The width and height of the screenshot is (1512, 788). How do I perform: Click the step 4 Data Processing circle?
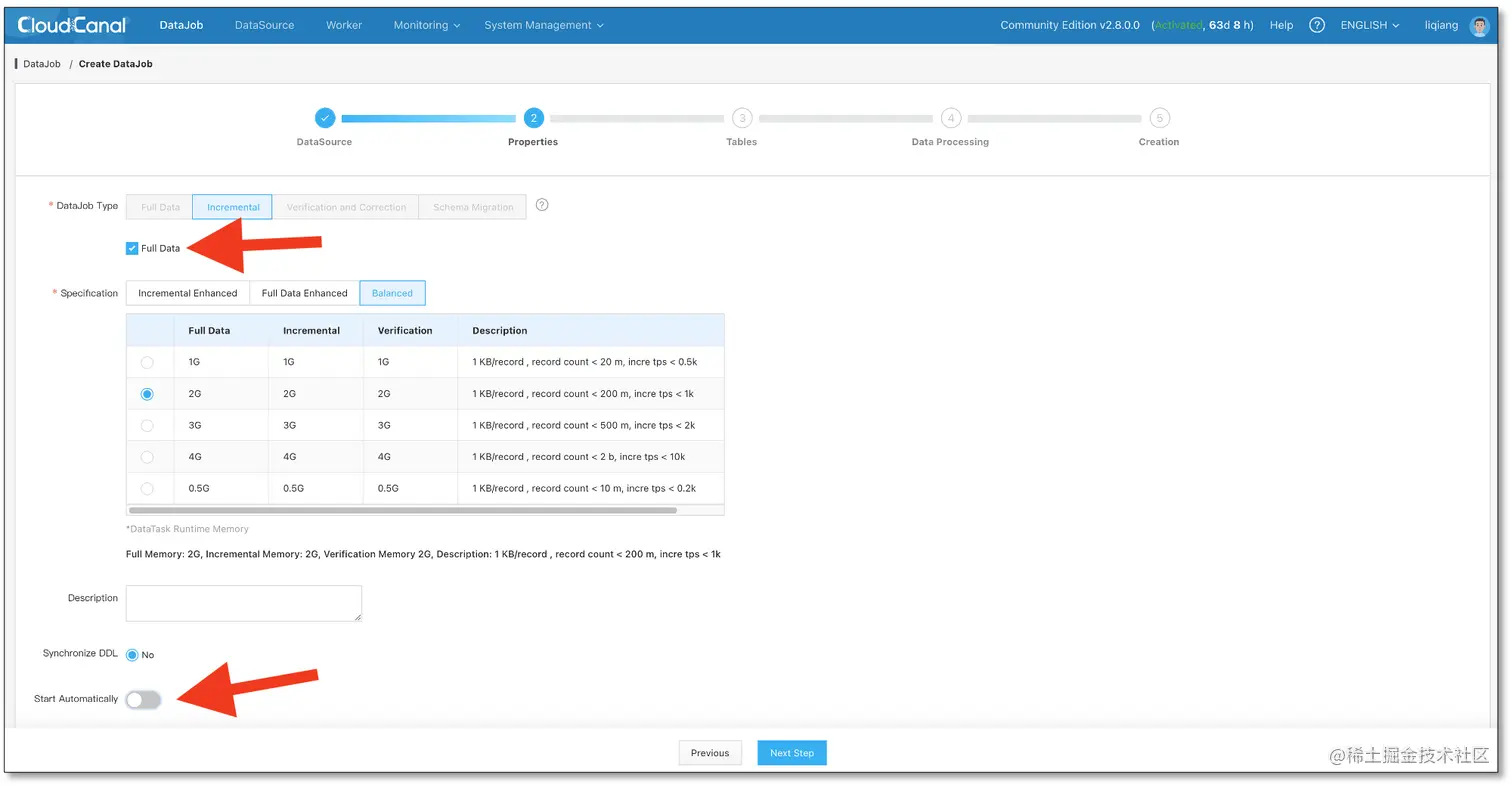pos(950,118)
